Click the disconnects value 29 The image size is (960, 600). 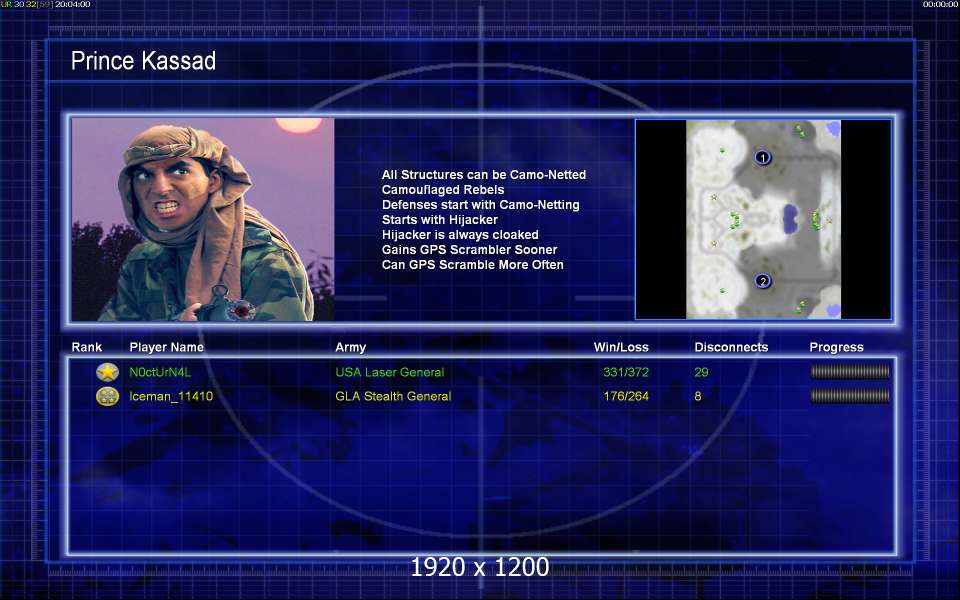coord(701,372)
